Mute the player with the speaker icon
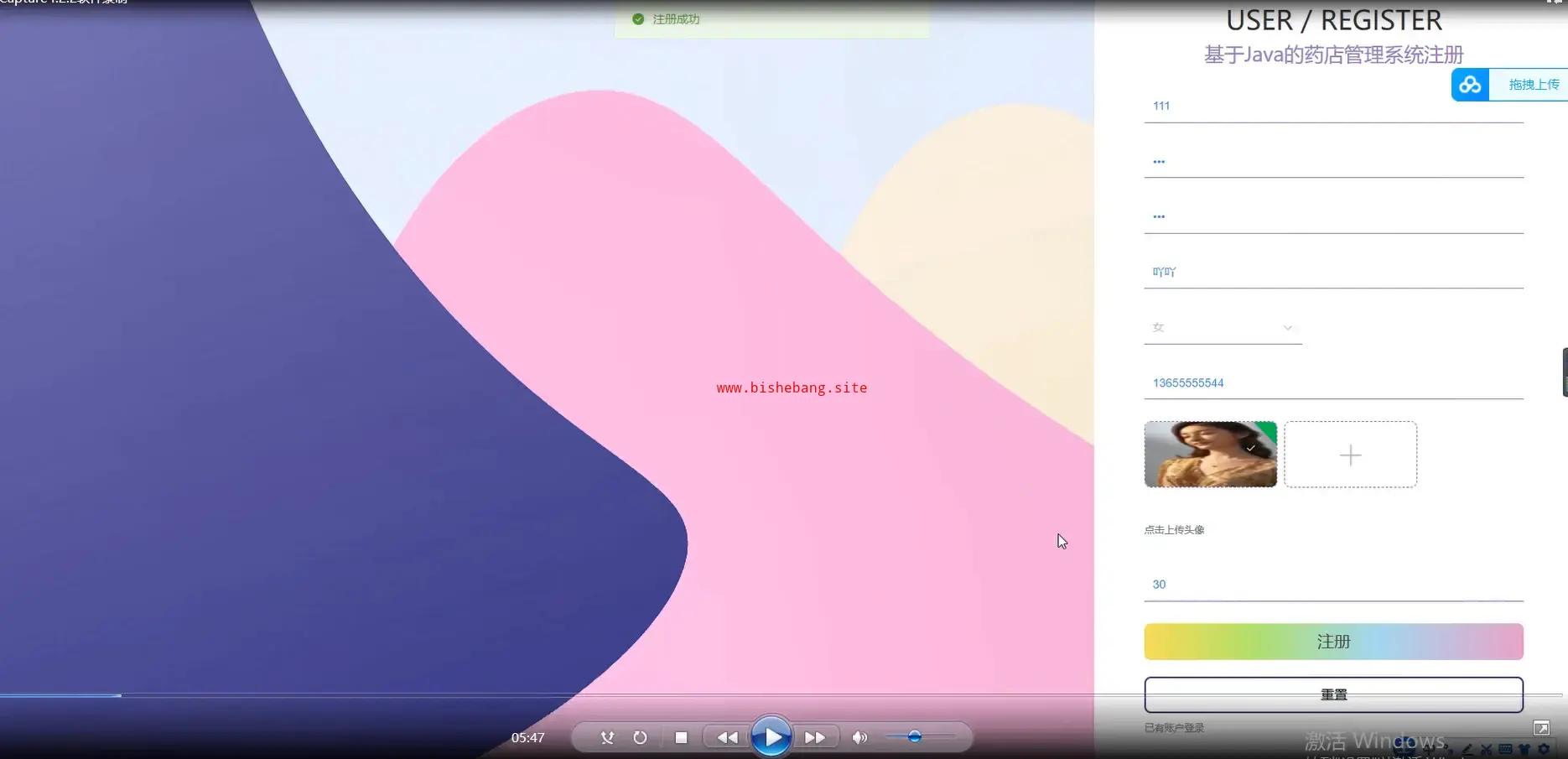 pyautogui.click(x=859, y=738)
